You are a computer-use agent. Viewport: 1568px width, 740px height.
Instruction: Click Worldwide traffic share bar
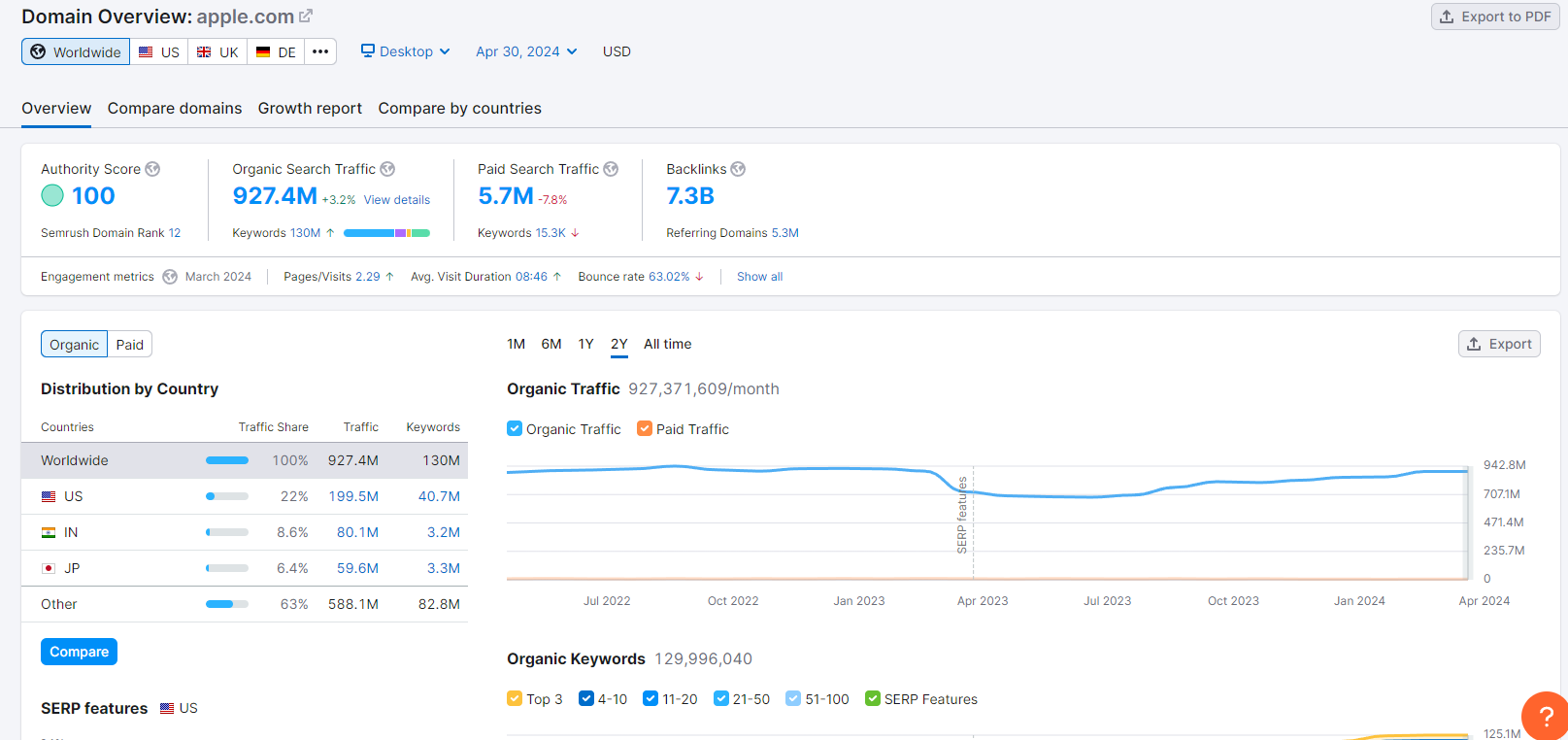[x=227, y=460]
